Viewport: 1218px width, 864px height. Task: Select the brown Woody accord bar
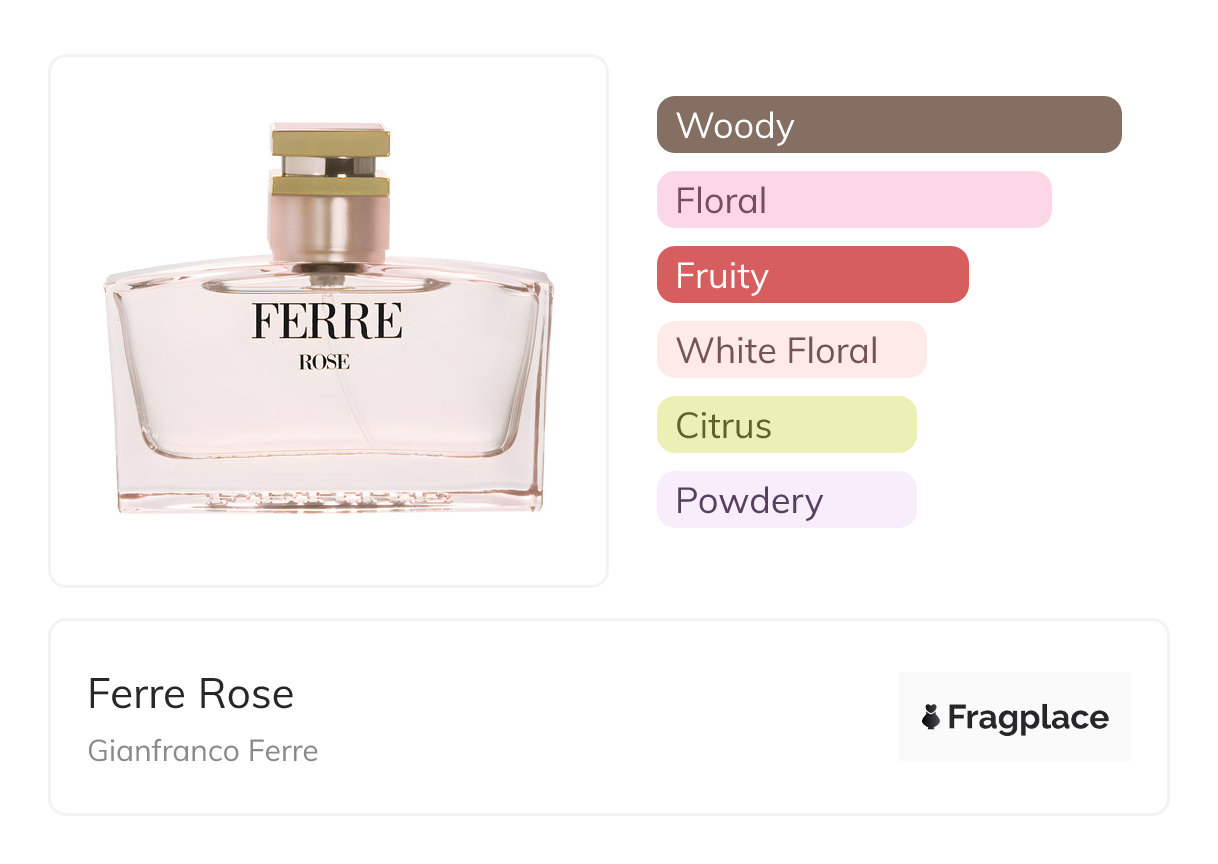pos(888,125)
